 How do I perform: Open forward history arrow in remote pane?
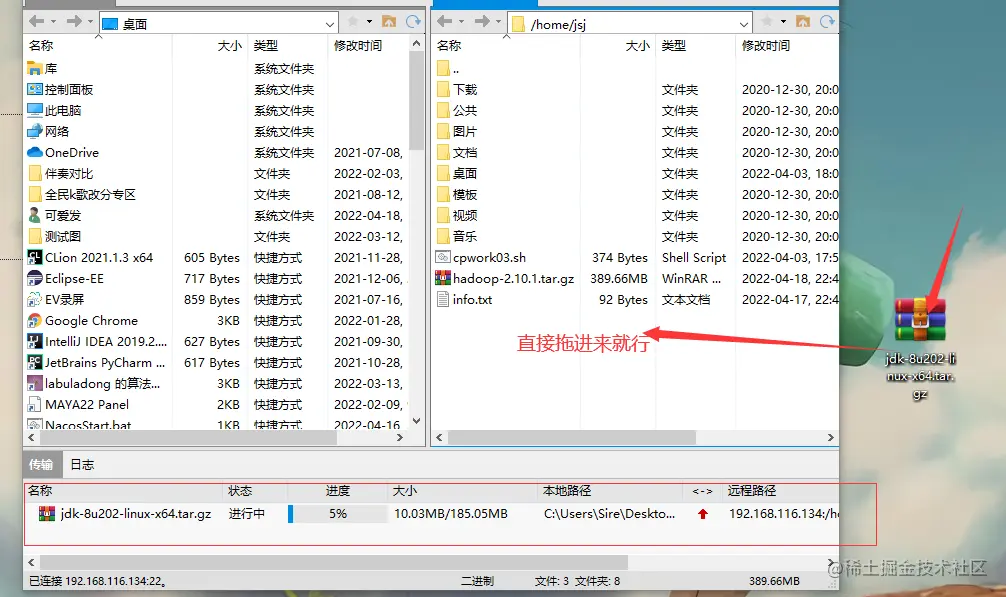tap(498, 22)
